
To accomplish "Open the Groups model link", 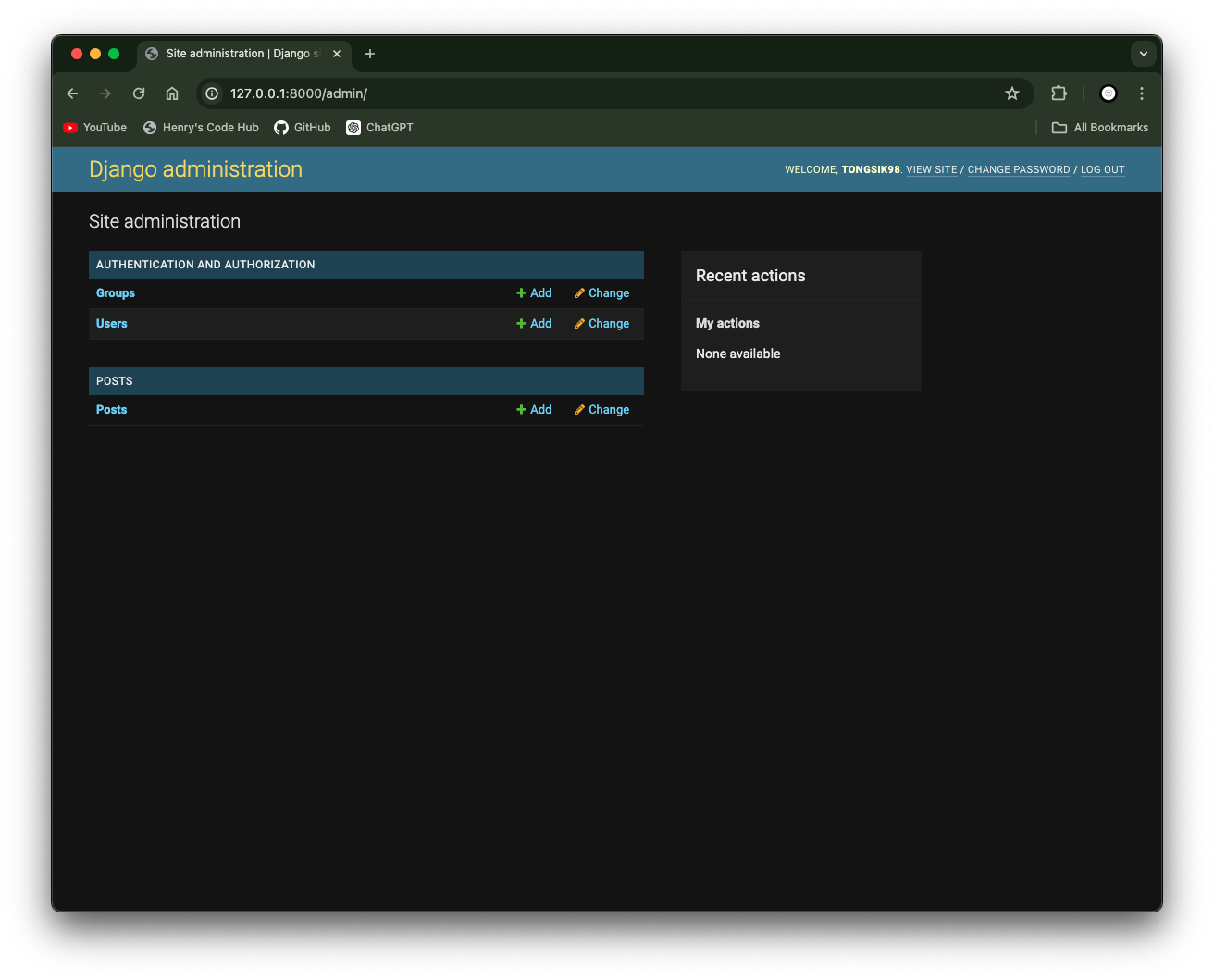I will (116, 293).
